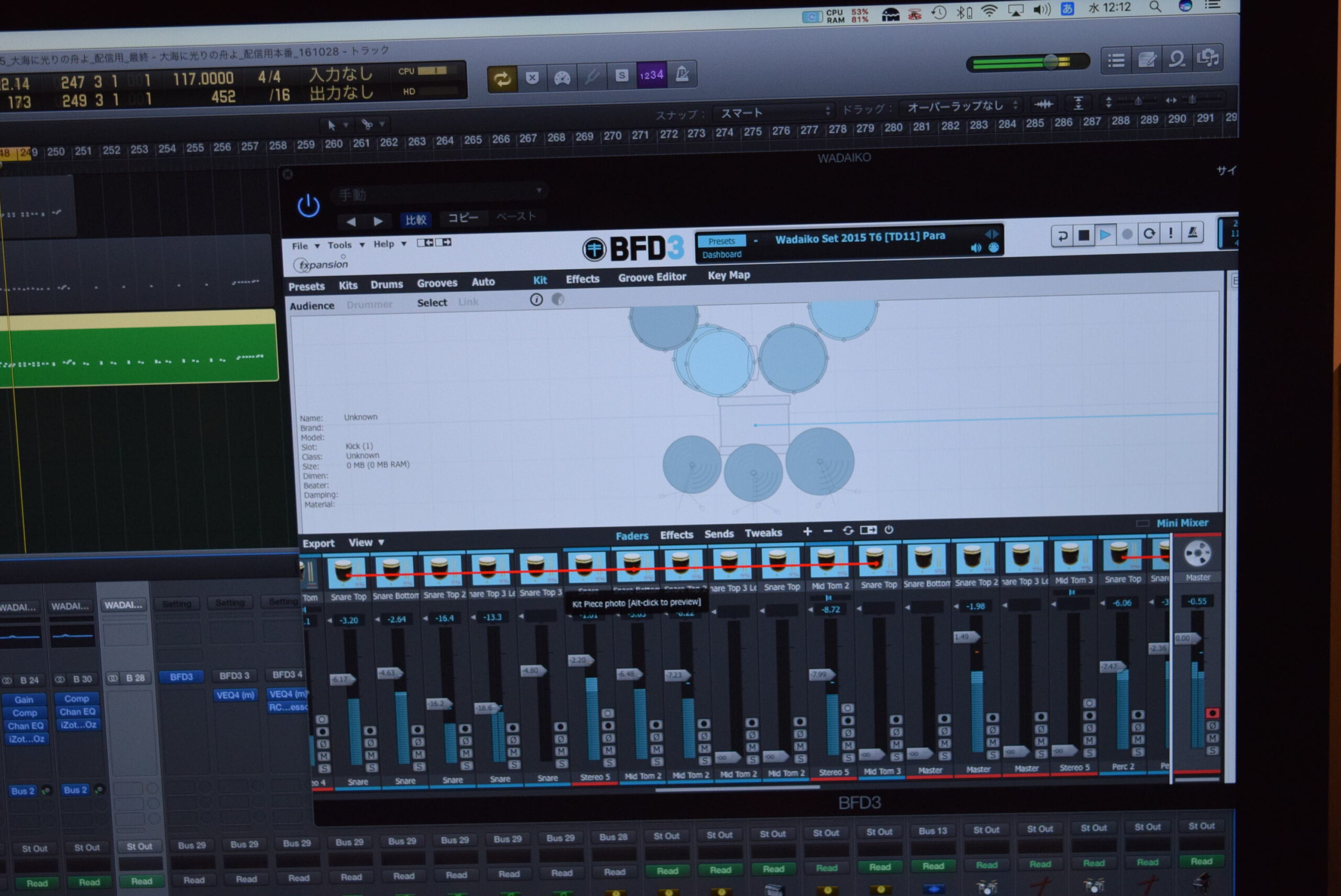Screen dimensions: 1341x896
Task: Select Audience kit view
Action: pos(312,306)
